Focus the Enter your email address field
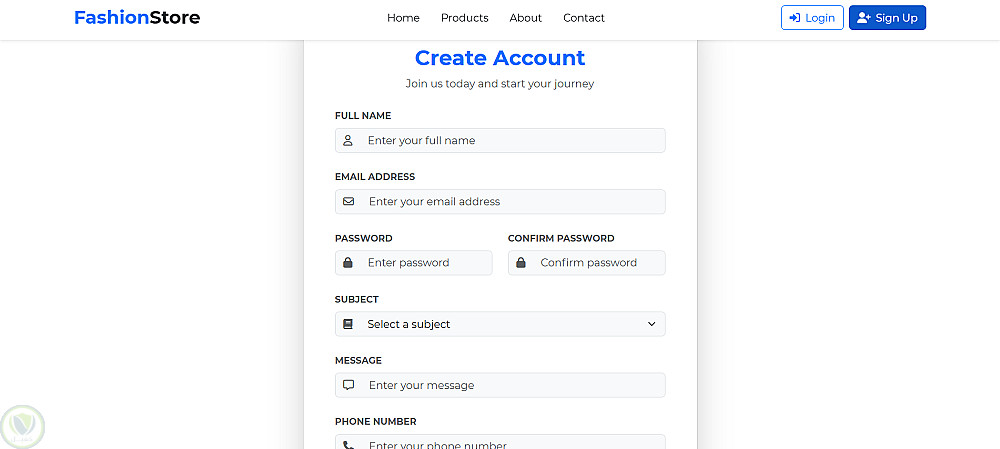Screen dimensions: 1000x449 click(x=510, y=201)
